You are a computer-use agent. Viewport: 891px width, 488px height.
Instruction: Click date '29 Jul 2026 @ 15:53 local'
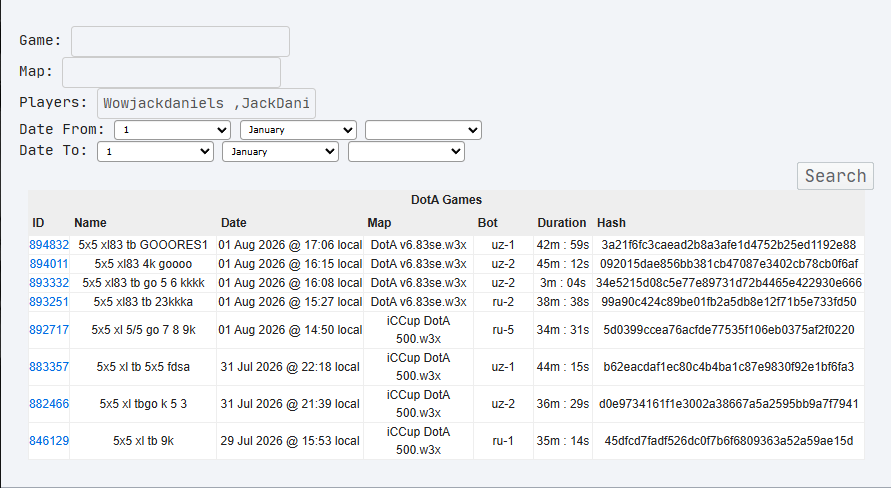click(290, 441)
